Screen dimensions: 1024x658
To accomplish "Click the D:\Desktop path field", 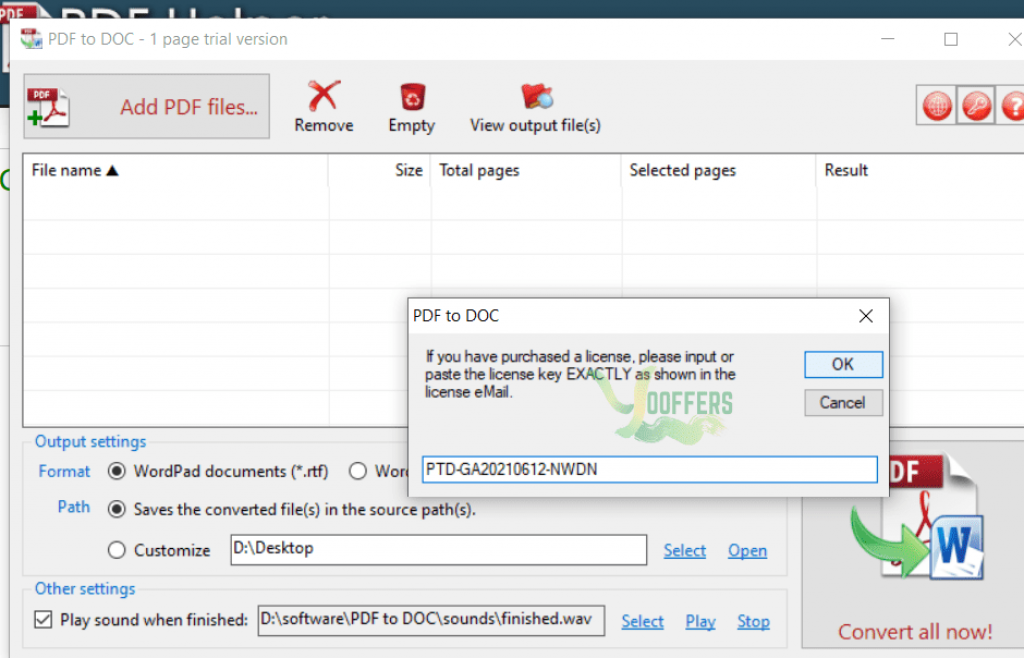I will (439, 550).
